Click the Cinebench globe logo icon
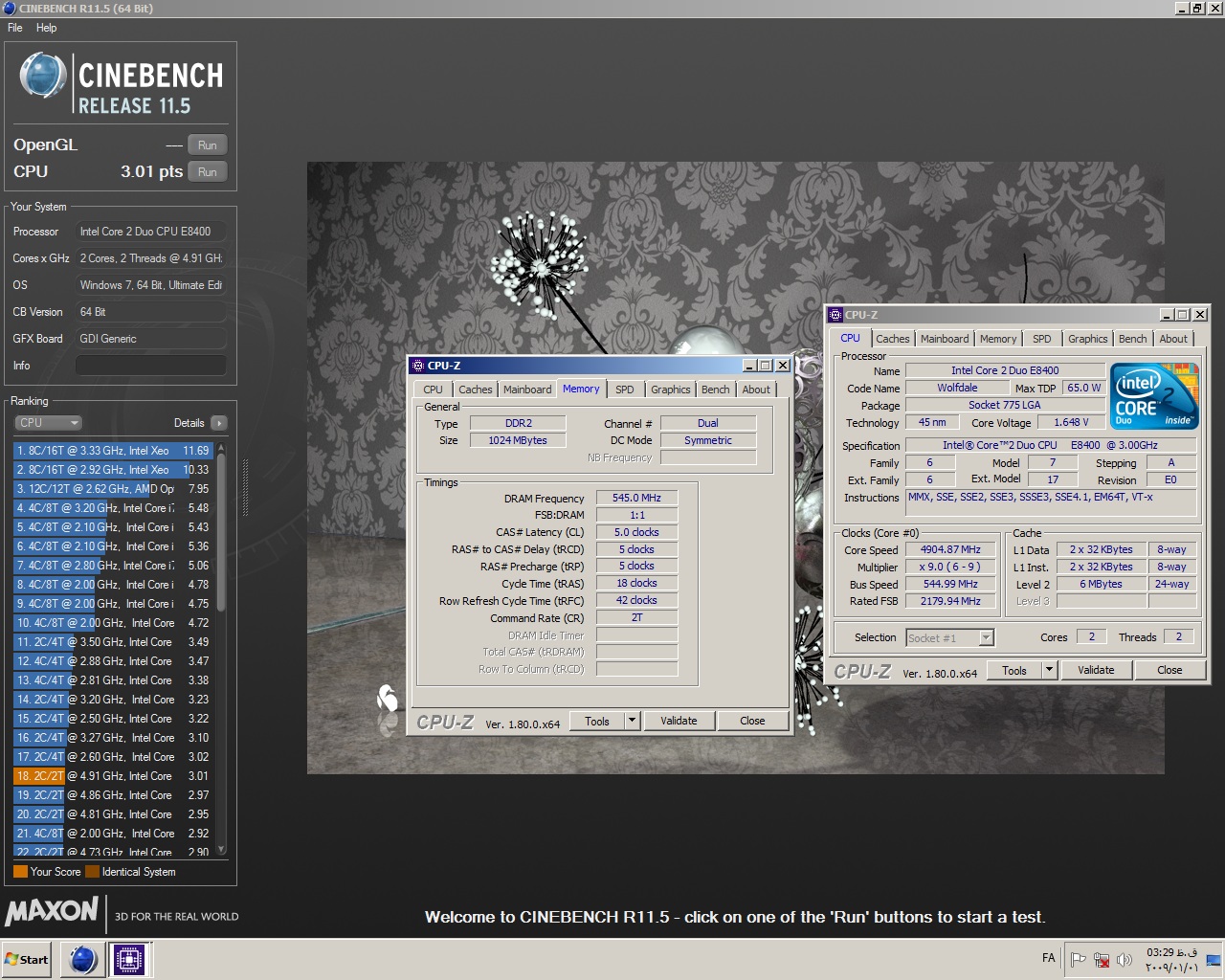Image resolution: width=1225 pixels, height=980 pixels. [43, 77]
